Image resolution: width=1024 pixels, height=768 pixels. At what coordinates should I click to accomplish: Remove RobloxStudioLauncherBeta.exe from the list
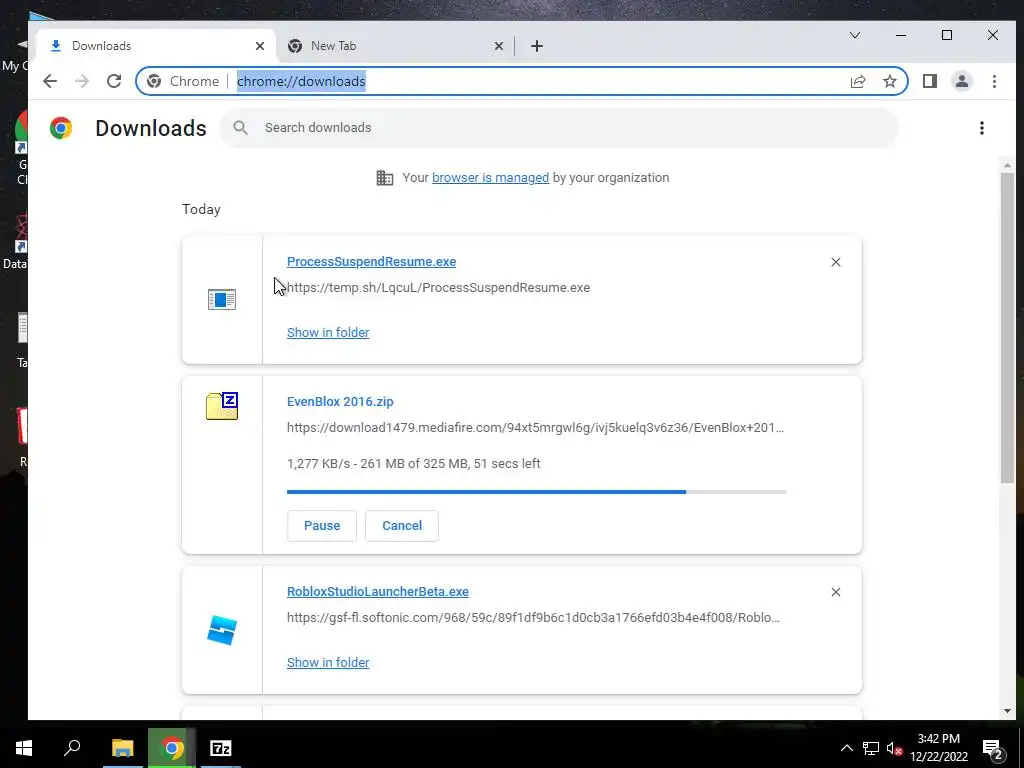pyautogui.click(x=835, y=592)
